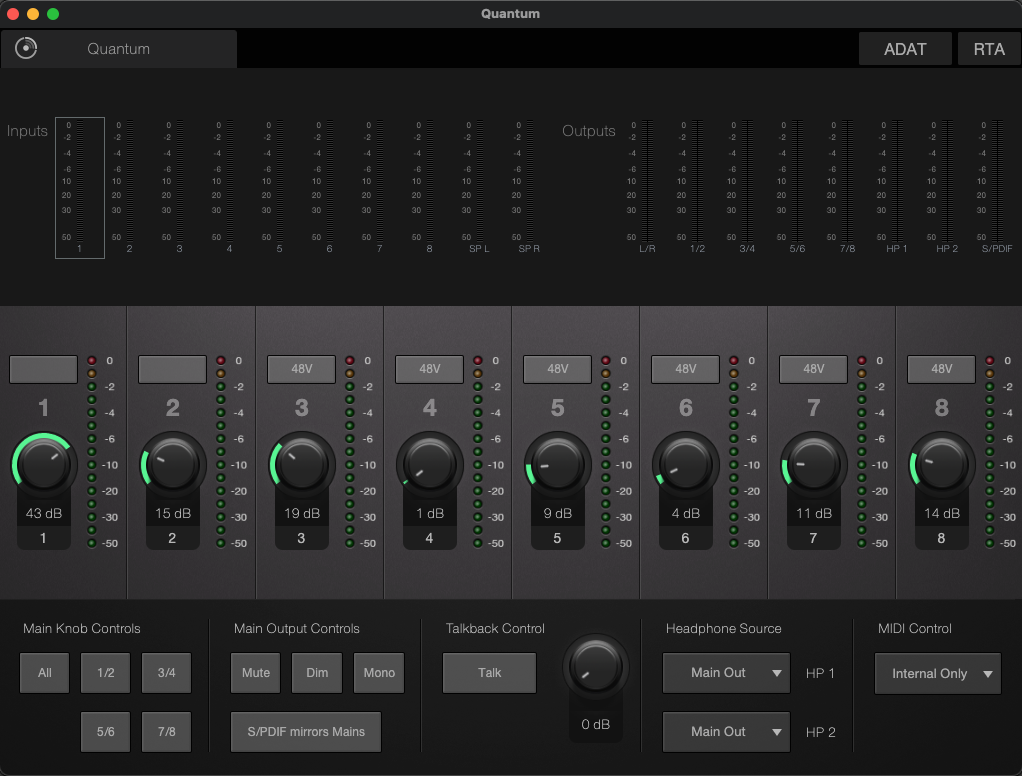Switch the main output to Mono
The width and height of the screenshot is (1022, 776).
point(379,672)
